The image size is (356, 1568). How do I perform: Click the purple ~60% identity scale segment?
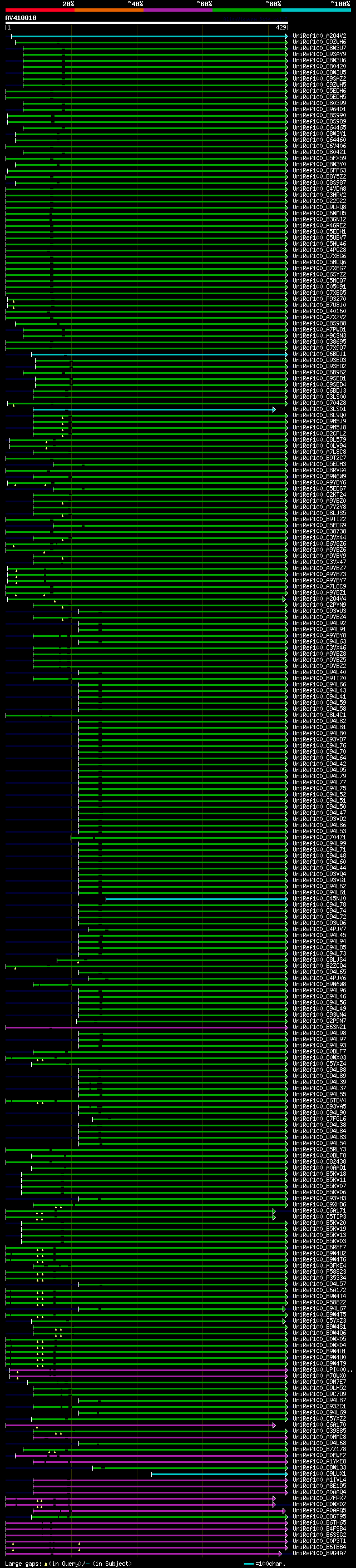pos(177,10)
